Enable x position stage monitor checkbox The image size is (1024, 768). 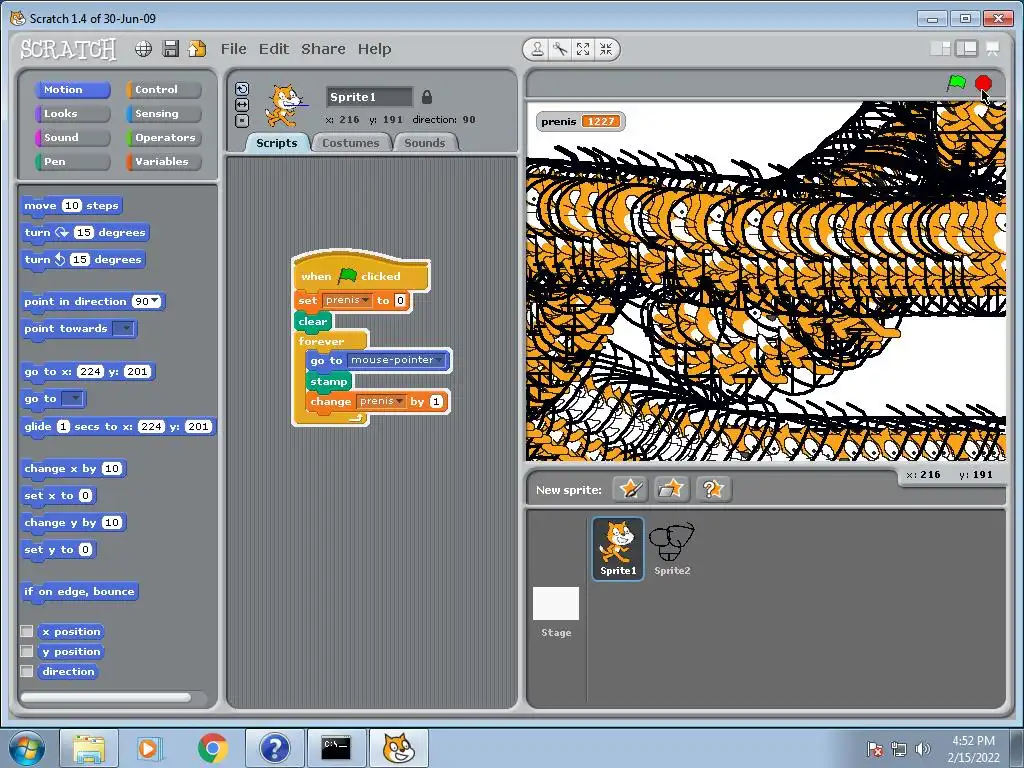coord(27,631)
